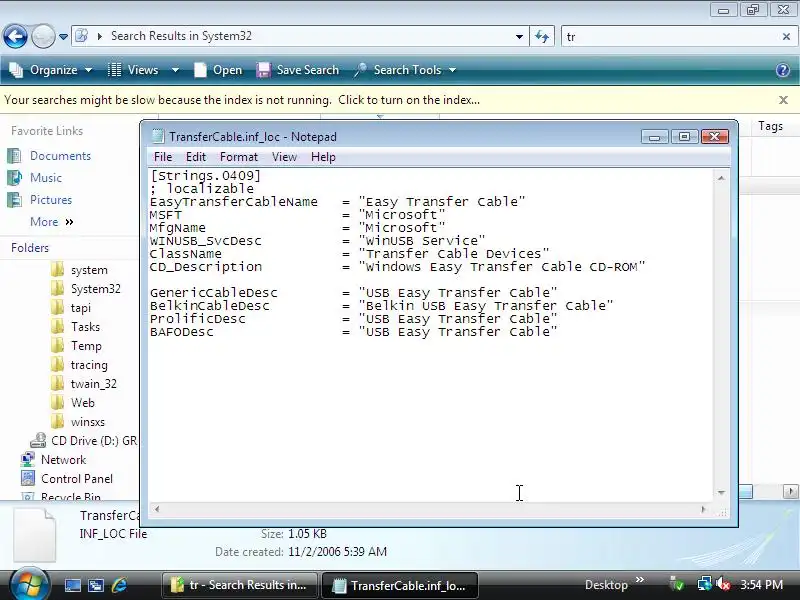
Task: Click the 'BelkinCableDesc' text in Notepad
Action: pyautogui.click(x=210, y=306)
